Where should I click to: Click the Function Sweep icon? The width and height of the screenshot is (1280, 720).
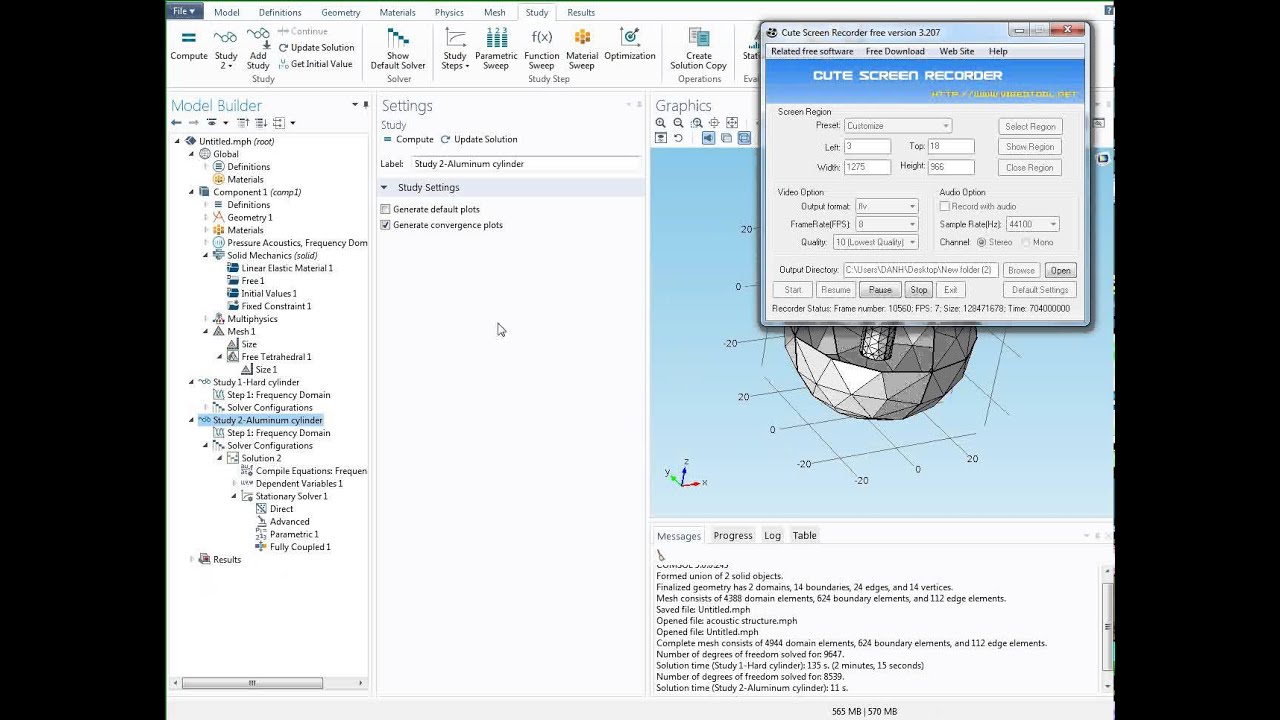point(541,38)
